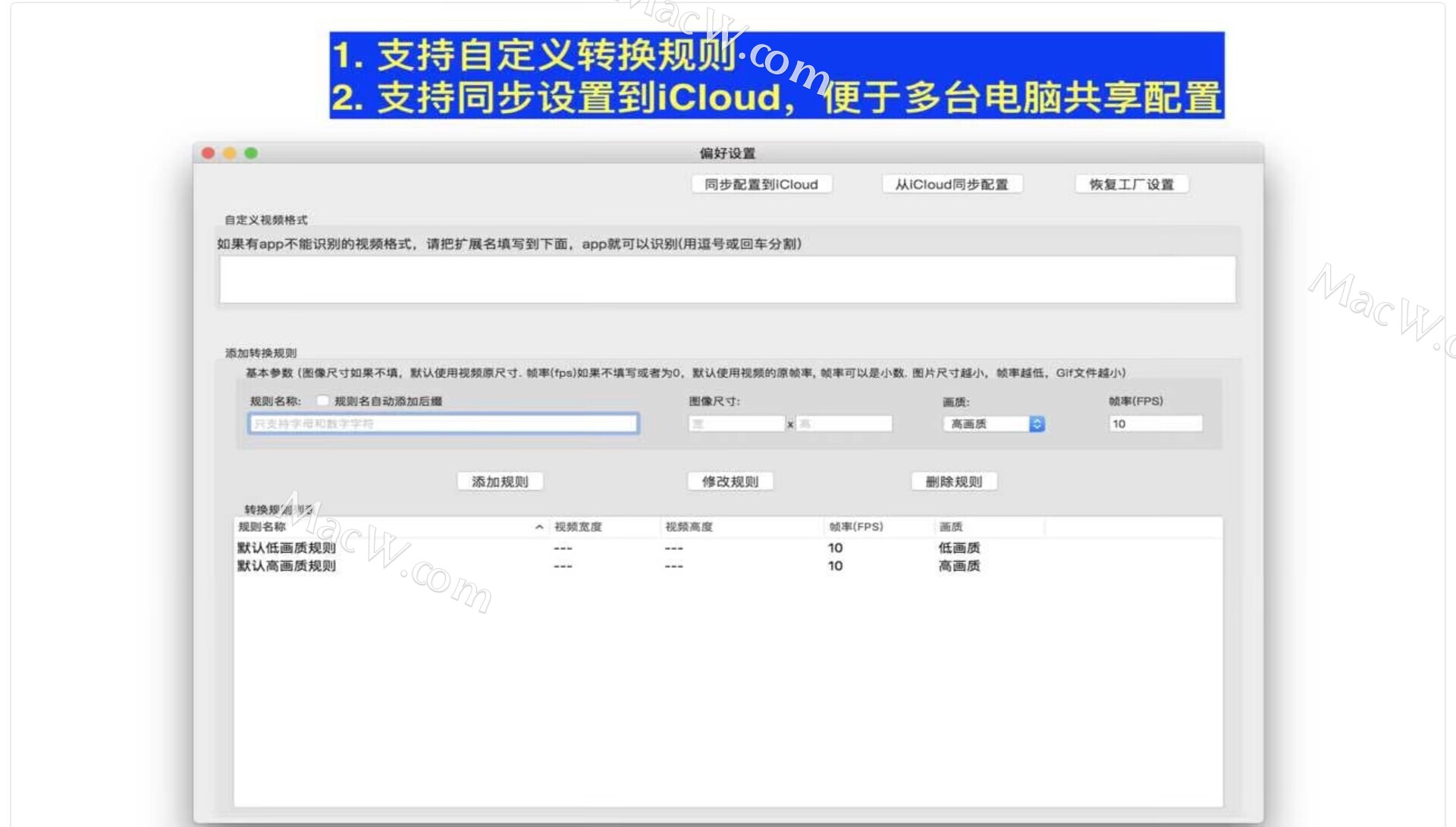Enable 规则名自动添加后缀 checkbox
This screenshot has height=827, width=1456.
pos(323,401)
